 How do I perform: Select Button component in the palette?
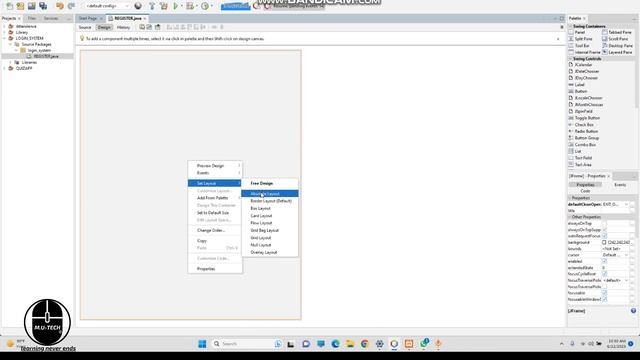(x=578, y=91)
